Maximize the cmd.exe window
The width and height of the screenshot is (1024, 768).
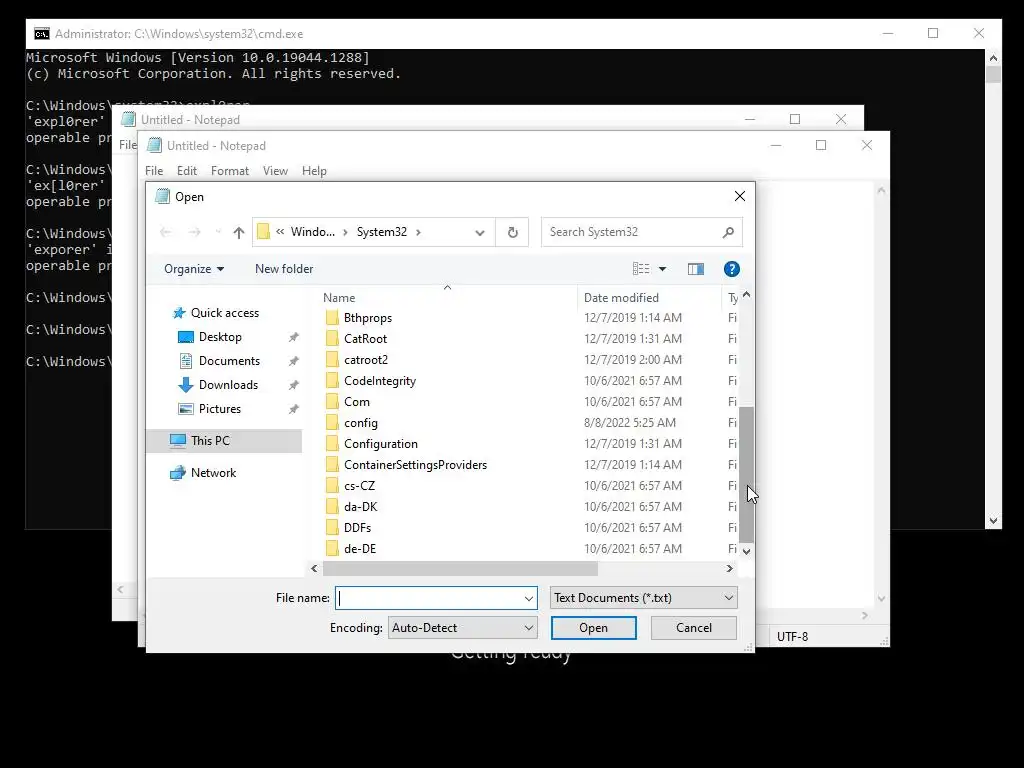coord(933,33)
